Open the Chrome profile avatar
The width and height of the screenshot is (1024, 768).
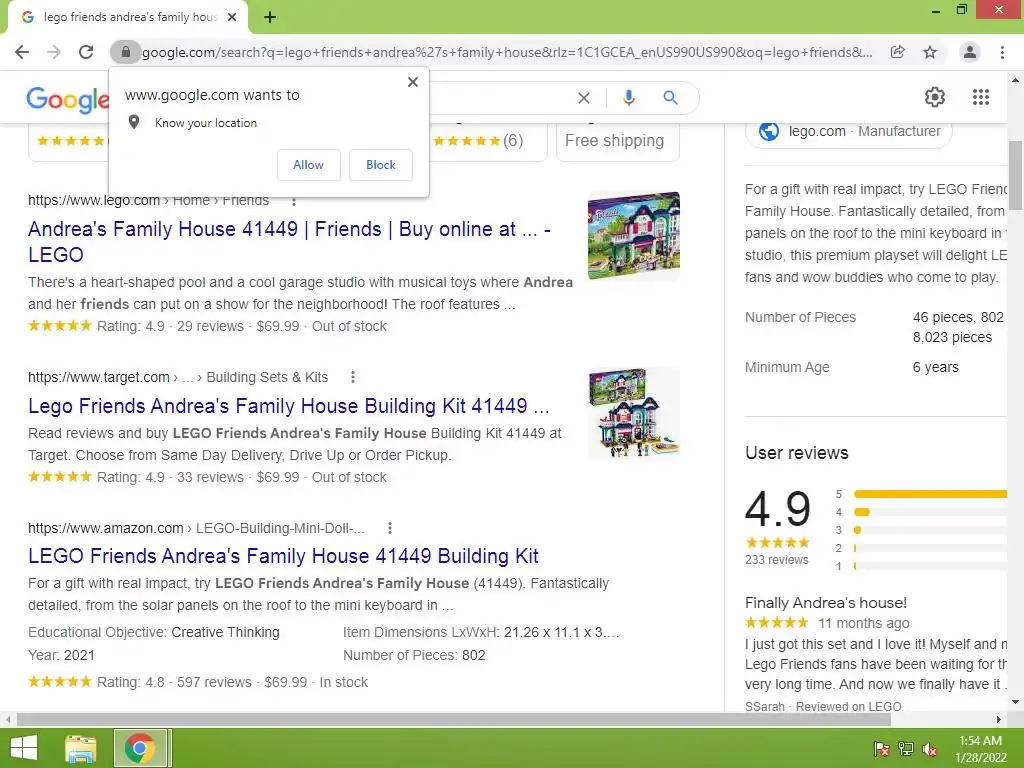point(970,52)
